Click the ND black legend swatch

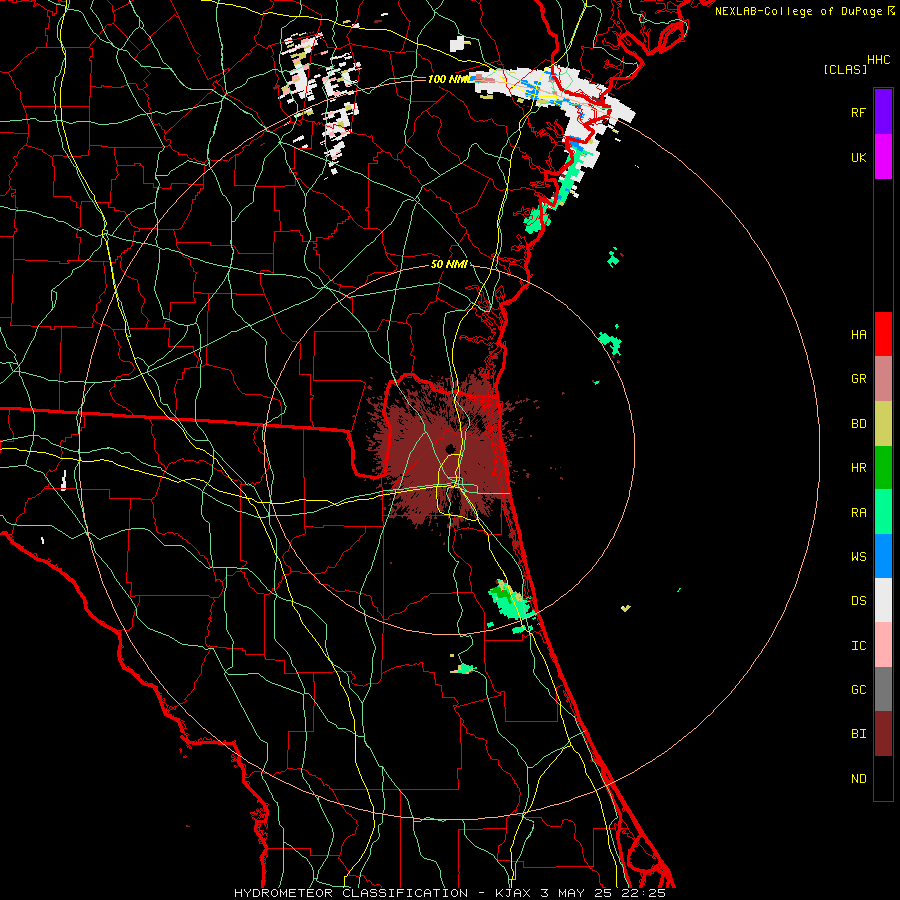pos(883,778)
